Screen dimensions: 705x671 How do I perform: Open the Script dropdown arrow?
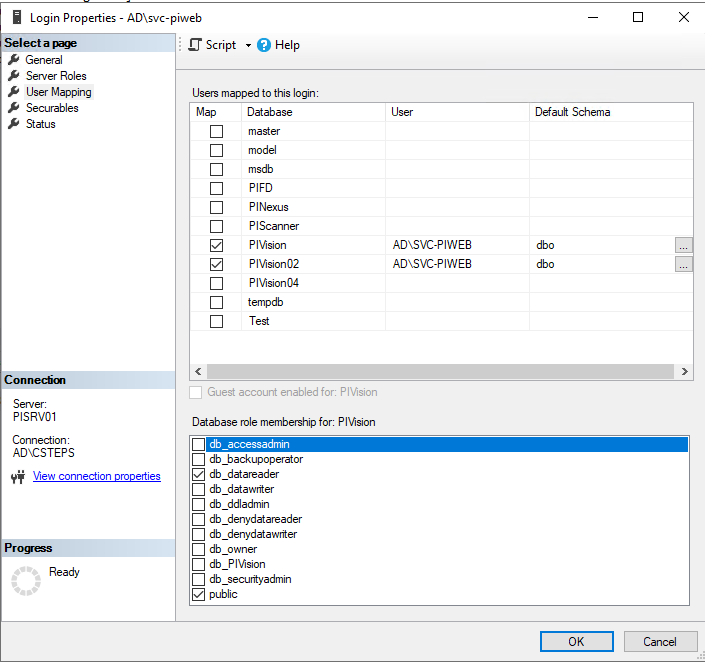(248, 45)
